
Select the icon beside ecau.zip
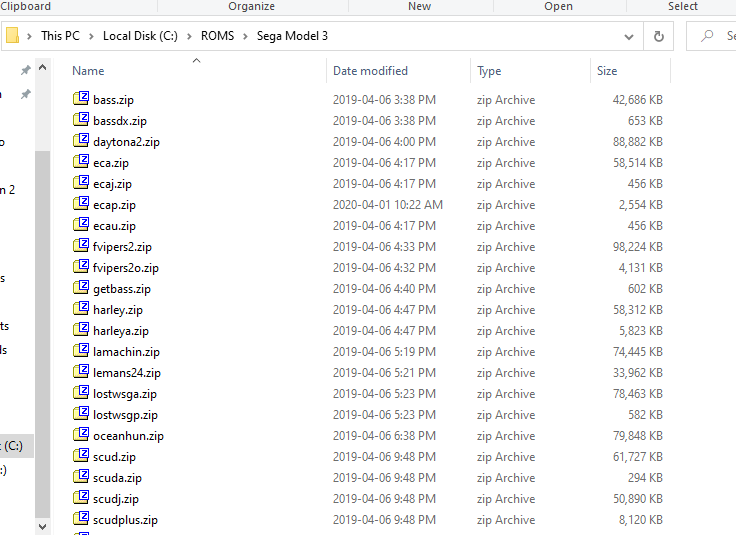[x=81, y=225]
